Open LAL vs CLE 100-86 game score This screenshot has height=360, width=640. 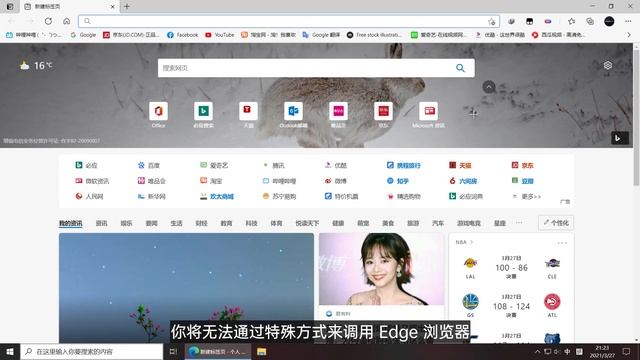click(x=511, y=268)
